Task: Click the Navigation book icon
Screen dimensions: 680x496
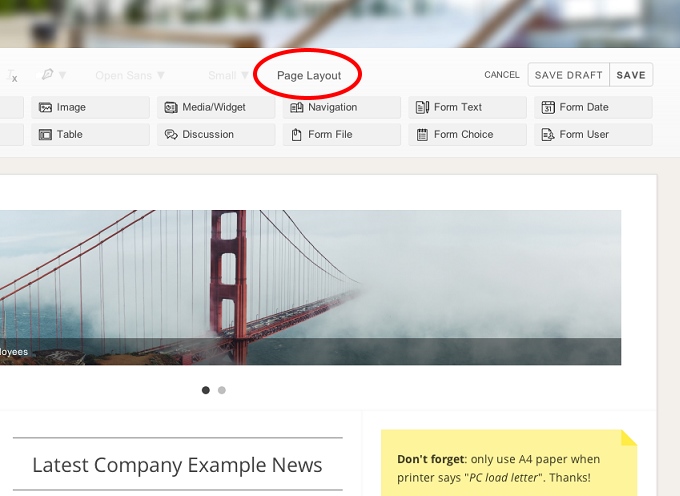Action: 297,108
